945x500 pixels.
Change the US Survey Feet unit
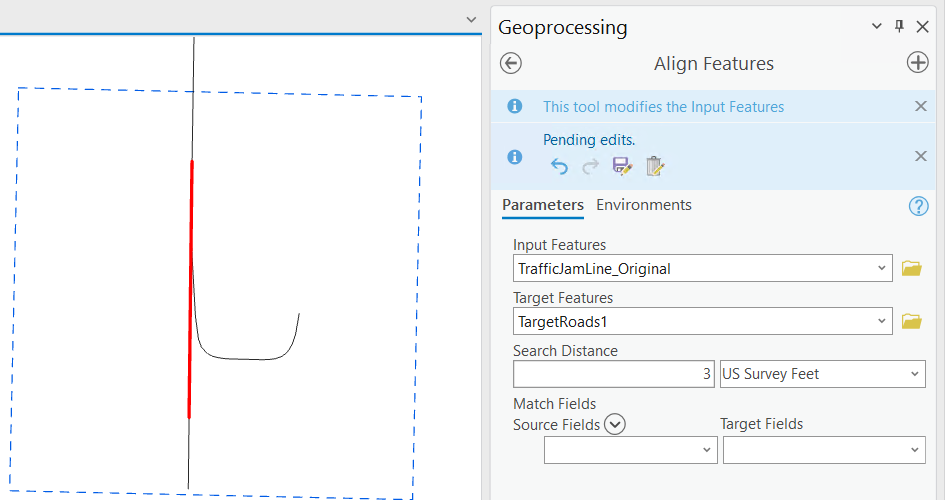pyautogui.click(x=821, y=374)
